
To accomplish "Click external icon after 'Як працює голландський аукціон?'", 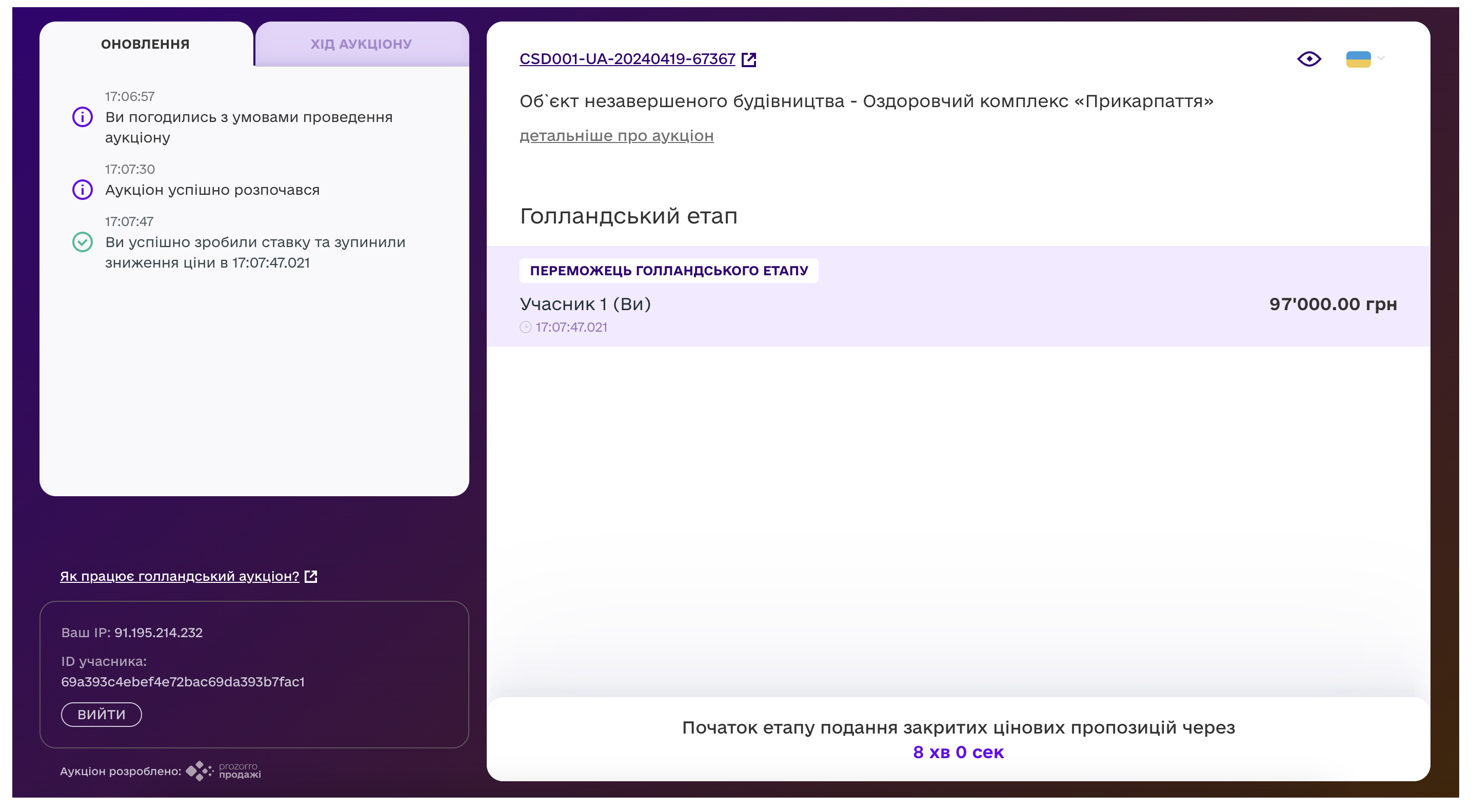I will (x=311, y=576).
